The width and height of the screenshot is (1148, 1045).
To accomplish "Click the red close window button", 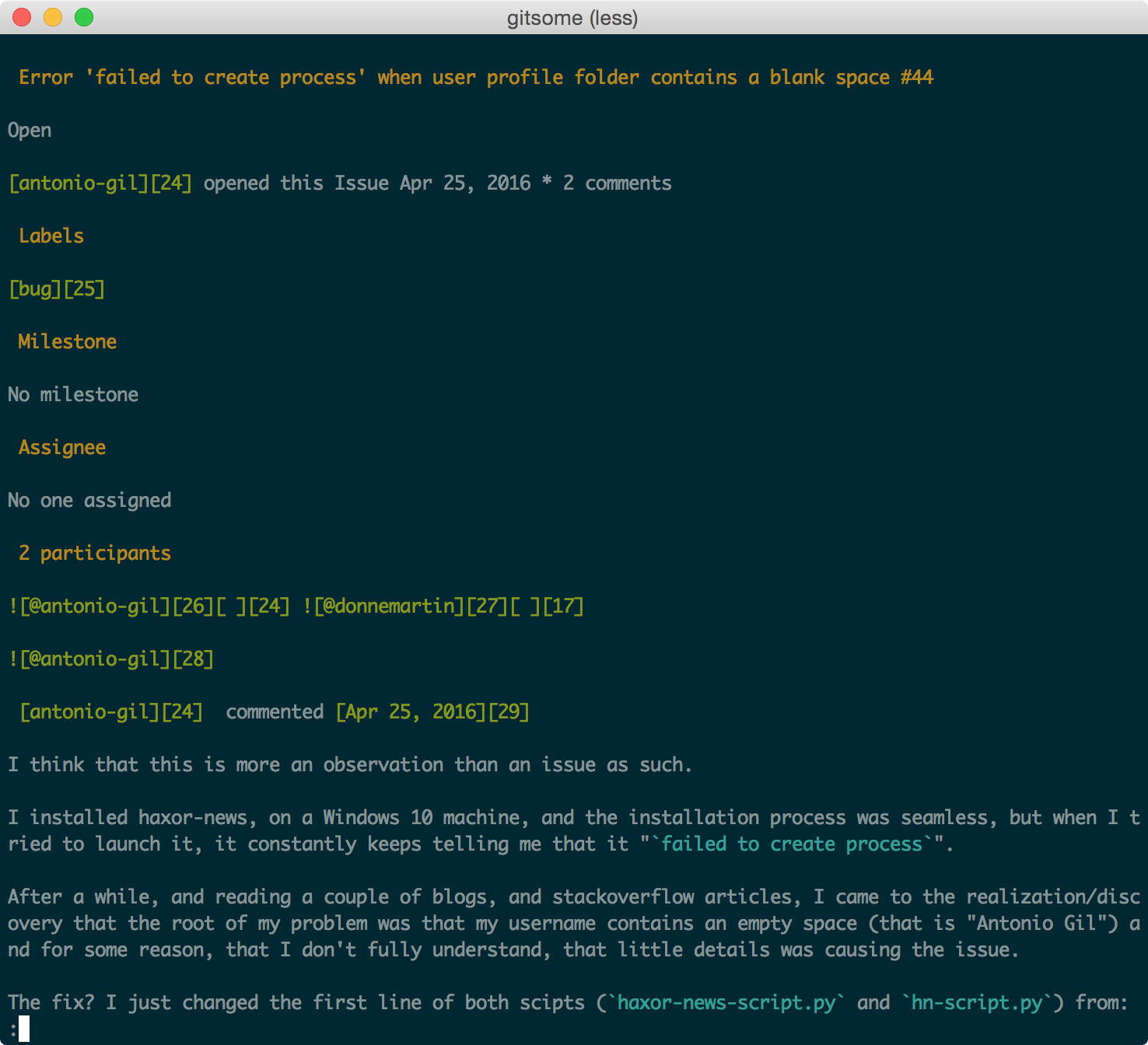I will (22, 17).
